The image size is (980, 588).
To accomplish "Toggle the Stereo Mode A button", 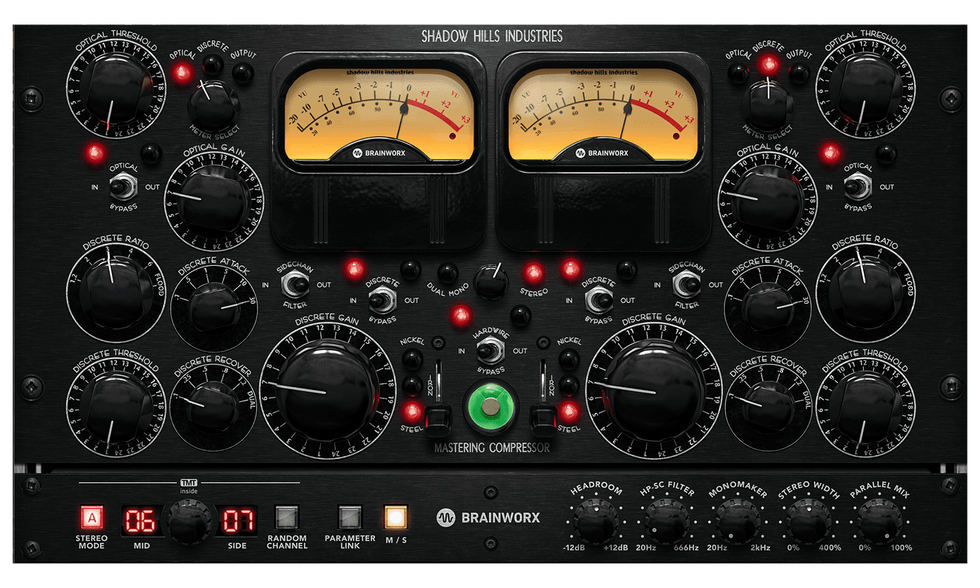I will pos(92,518).
